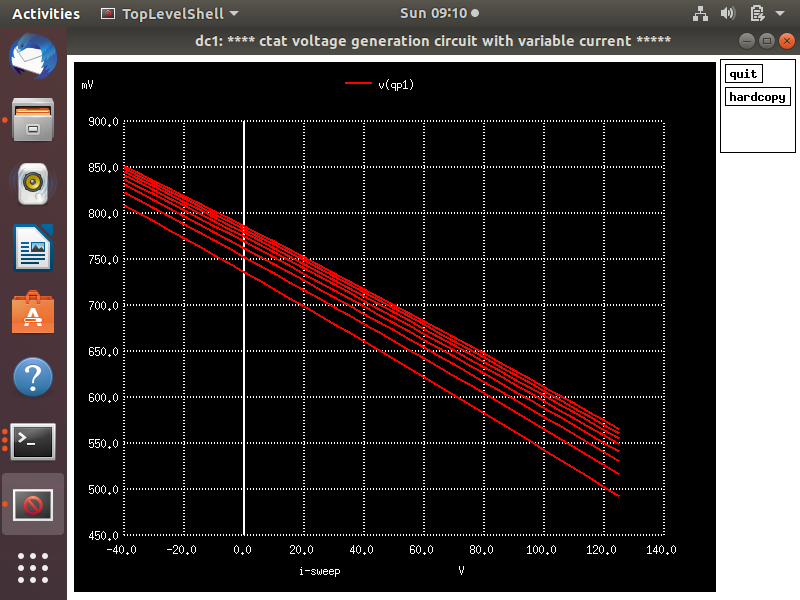Open Ubuntu Software center
The width and height of the screenshot is (800, 600).
33,313
